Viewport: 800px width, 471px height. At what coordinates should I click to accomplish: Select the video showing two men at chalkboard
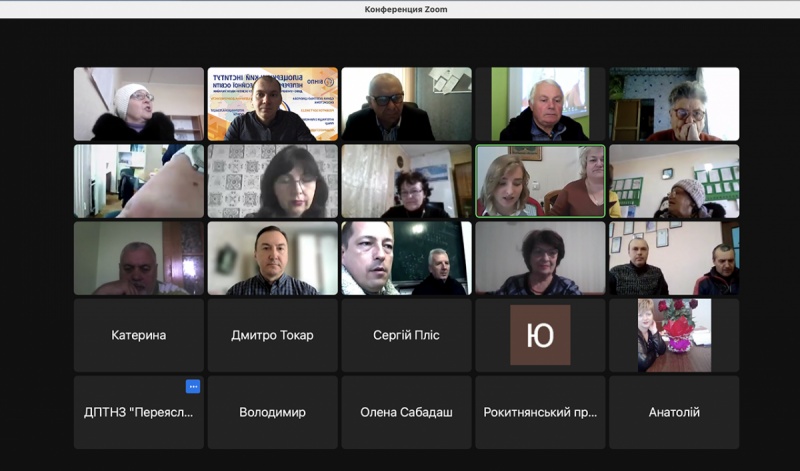406,258
